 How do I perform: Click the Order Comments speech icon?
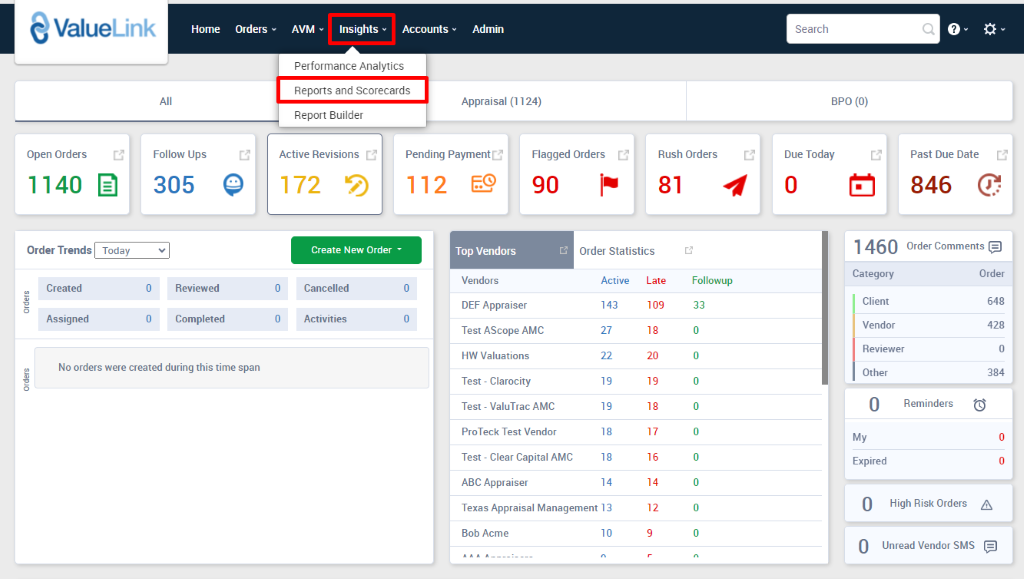995,247
